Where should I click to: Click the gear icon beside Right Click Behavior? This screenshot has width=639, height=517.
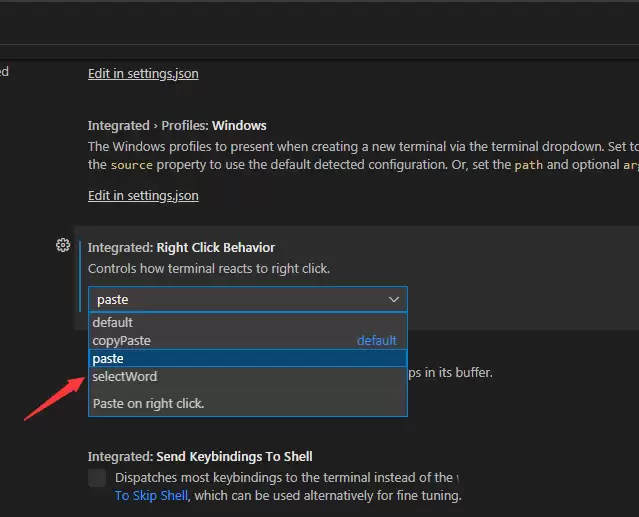coord(63,245)
